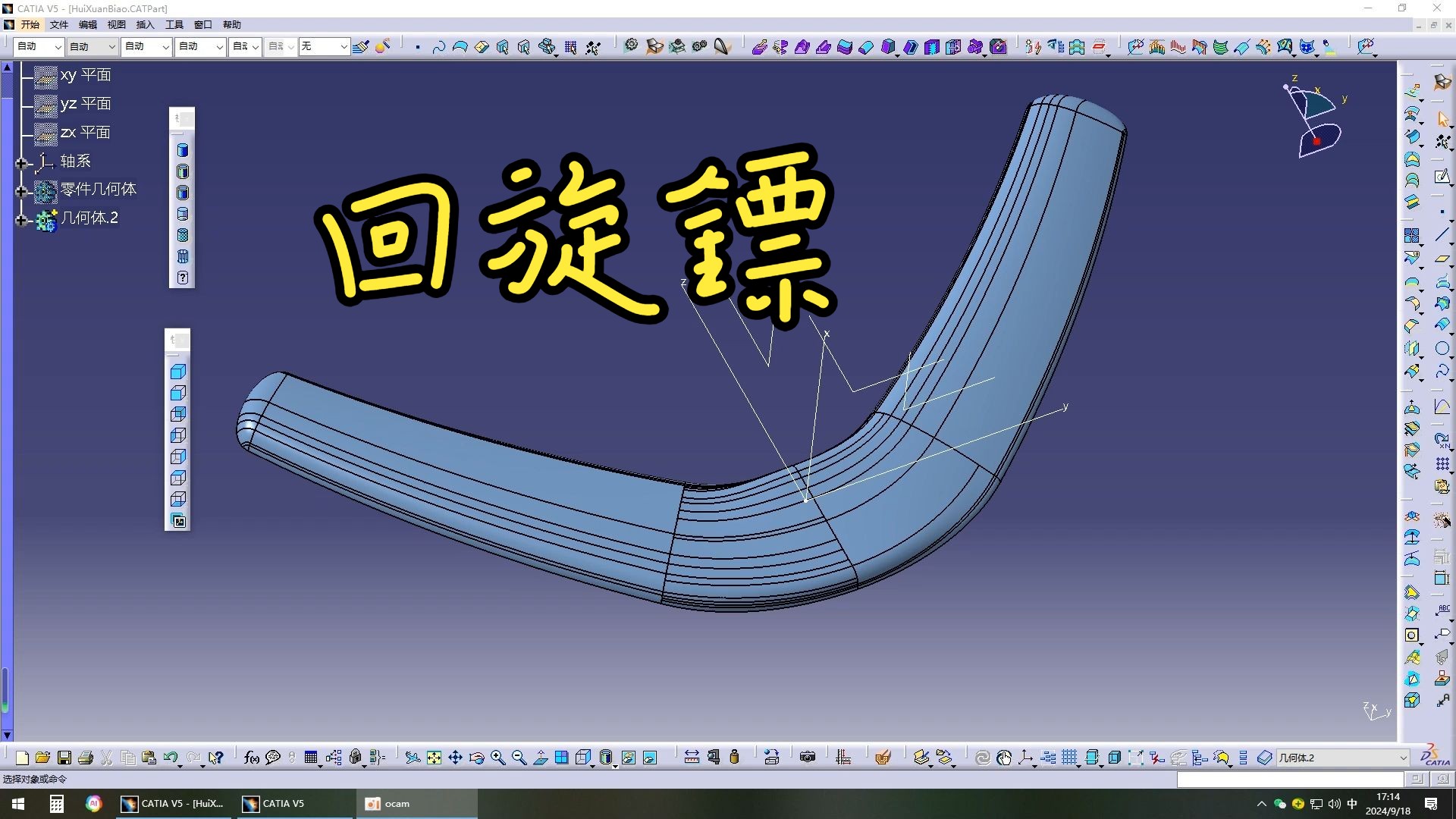Expand the 轴系 node in the tree

pyautogui.click(x=22, y=162)
